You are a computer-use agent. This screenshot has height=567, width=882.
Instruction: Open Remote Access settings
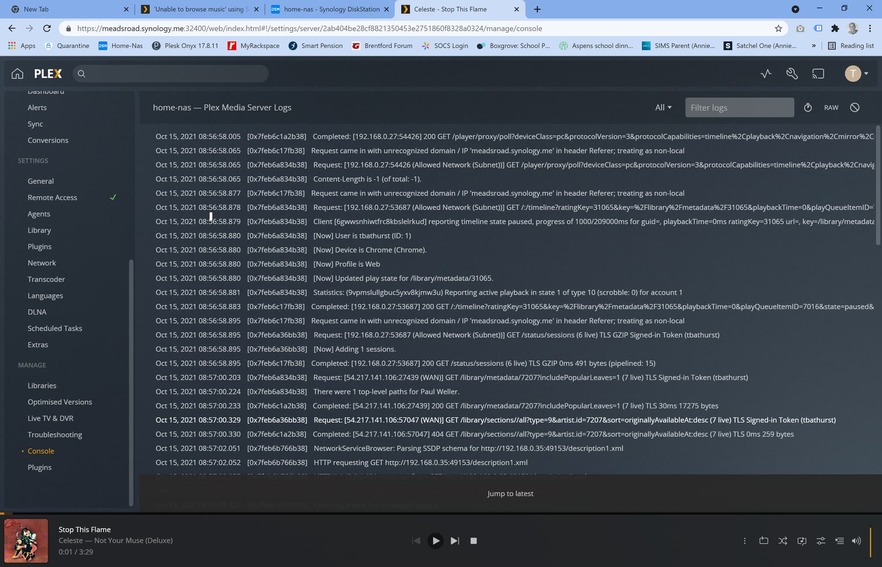click(52, 197)
